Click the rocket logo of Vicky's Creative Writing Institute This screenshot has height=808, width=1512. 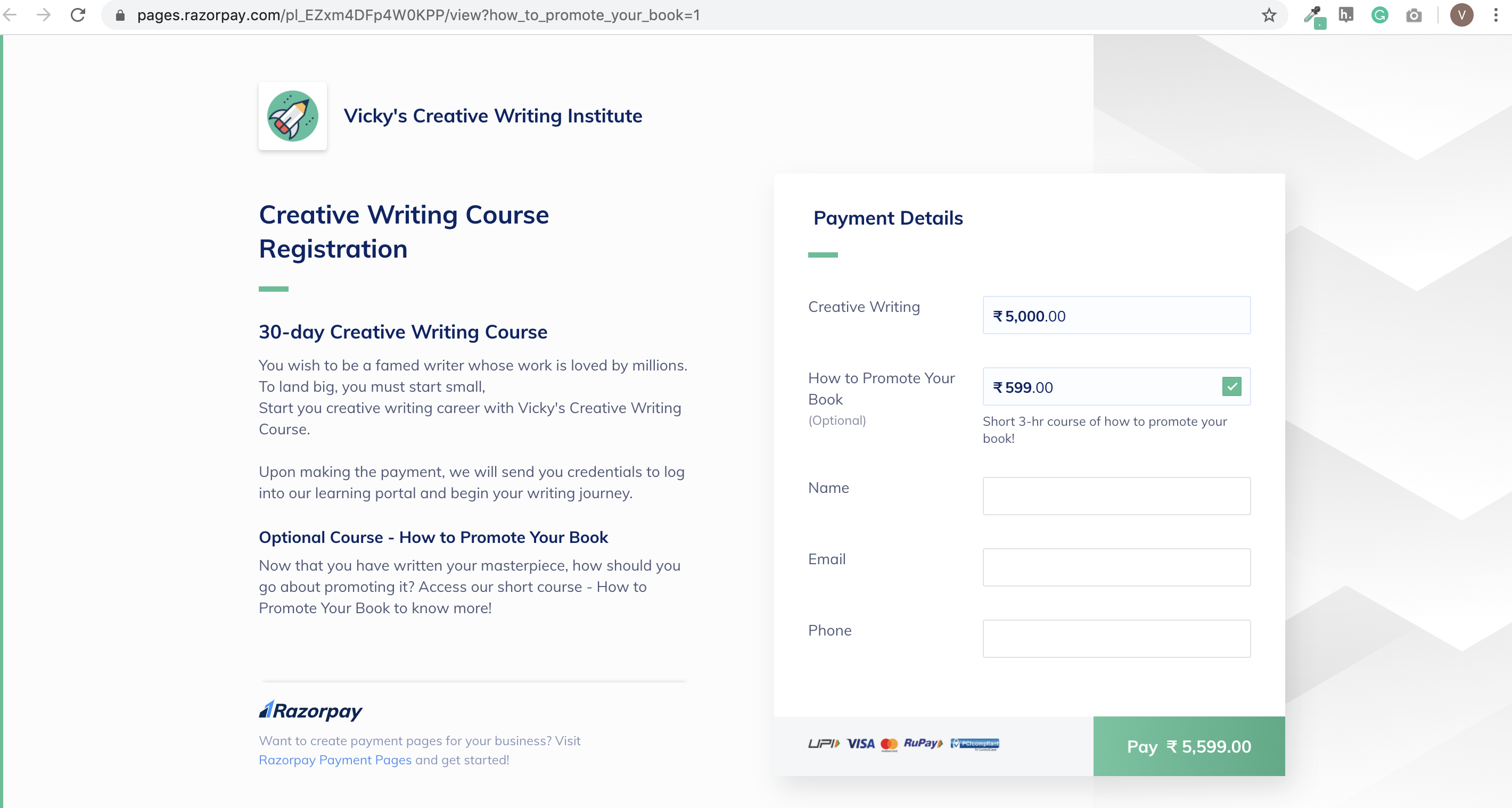[292, 116]
